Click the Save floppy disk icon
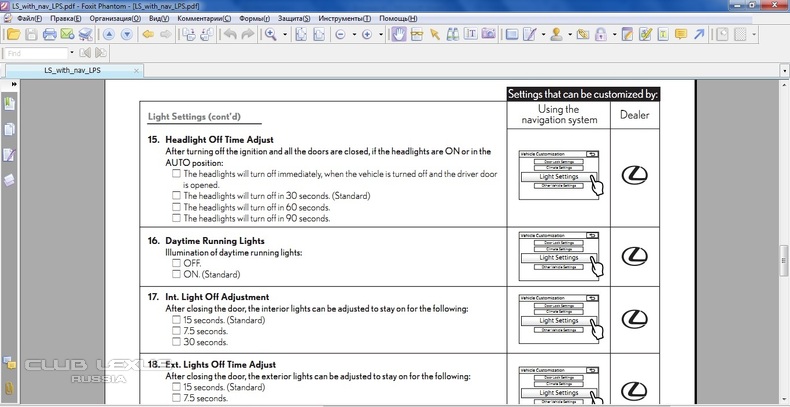 point(31,34)
